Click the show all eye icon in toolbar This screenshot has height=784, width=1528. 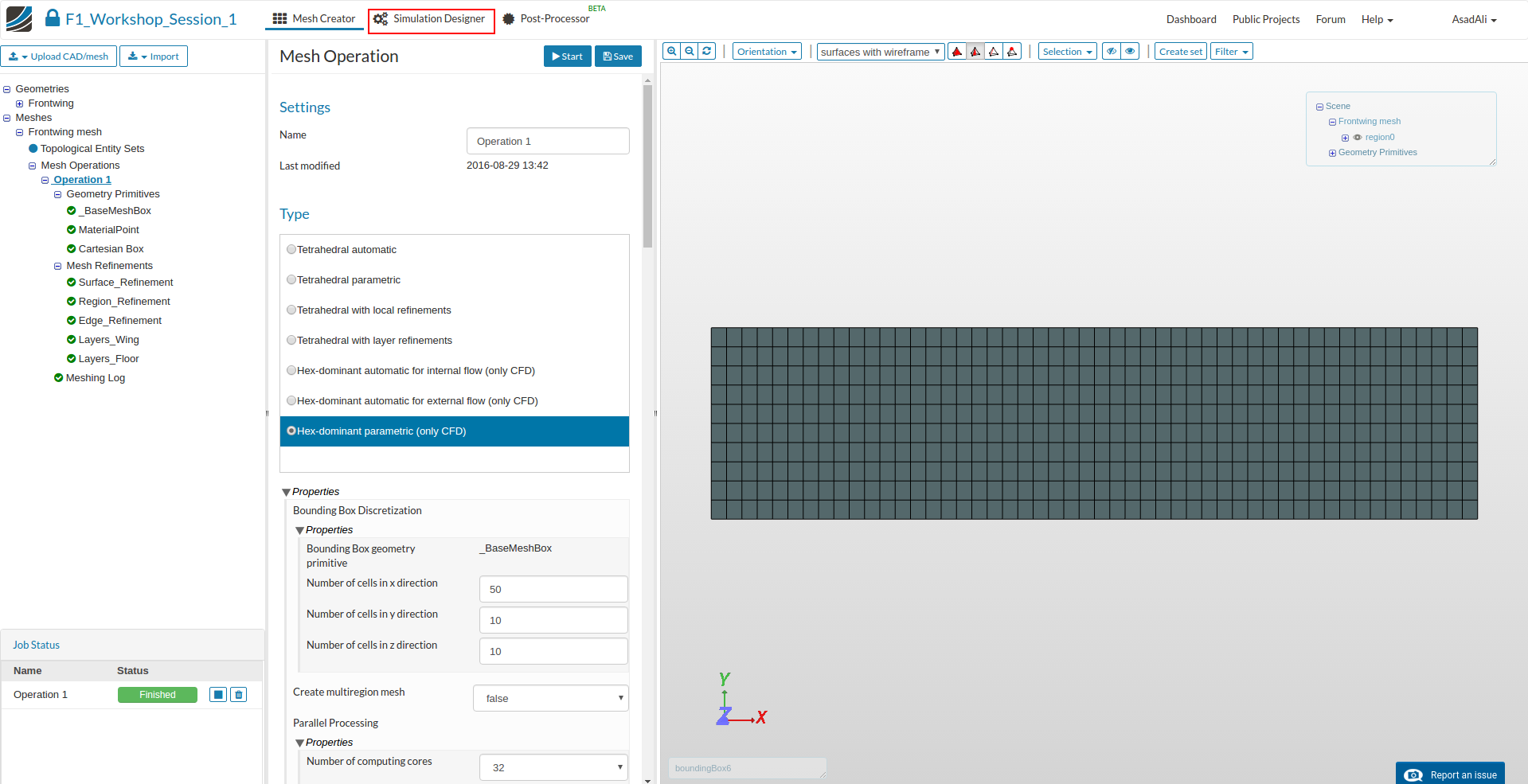(1130, 52)
